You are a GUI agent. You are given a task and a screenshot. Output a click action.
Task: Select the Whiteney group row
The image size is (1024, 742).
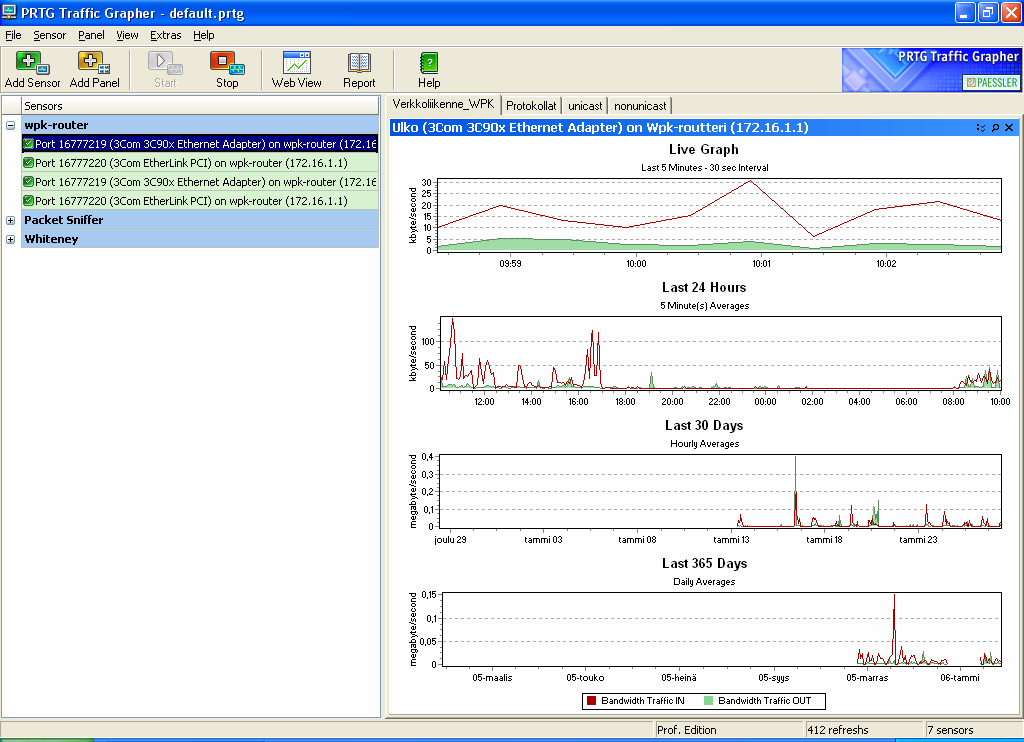point(200,239)
